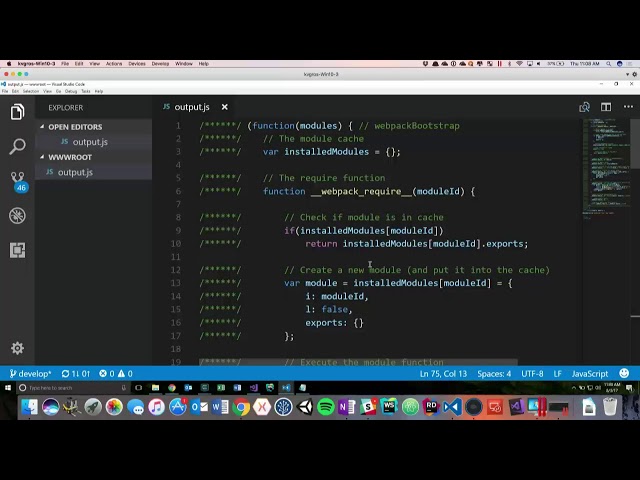Open WebStorm in the macOS dock
This screenshot has height=480, width=640.
(389, 407)
